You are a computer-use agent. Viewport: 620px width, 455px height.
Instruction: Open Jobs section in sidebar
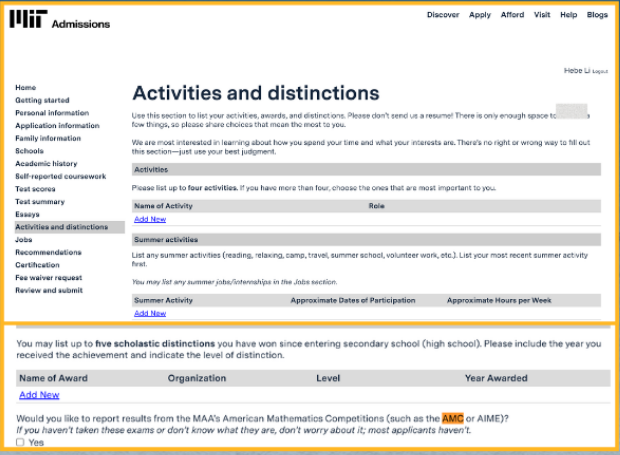24,240
